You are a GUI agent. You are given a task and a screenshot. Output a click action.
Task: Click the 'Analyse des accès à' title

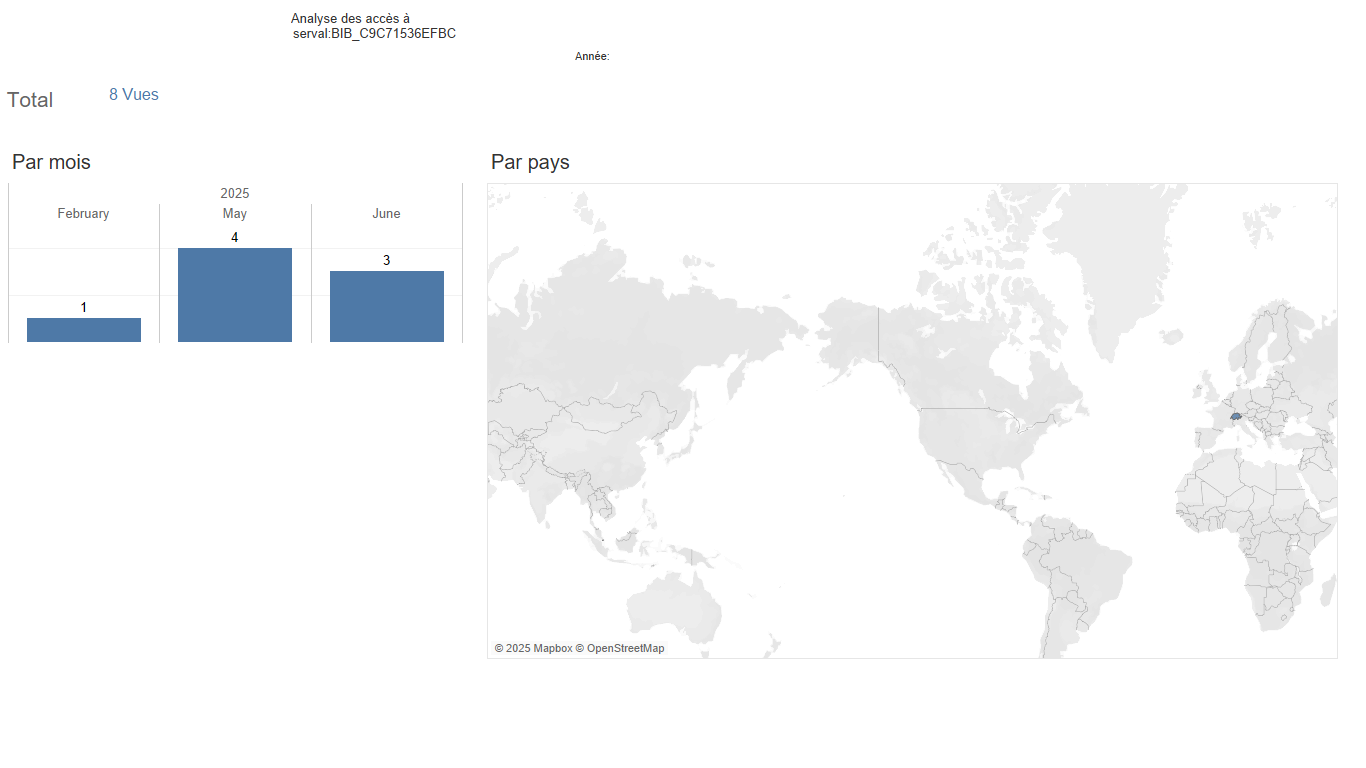point(350,19)
